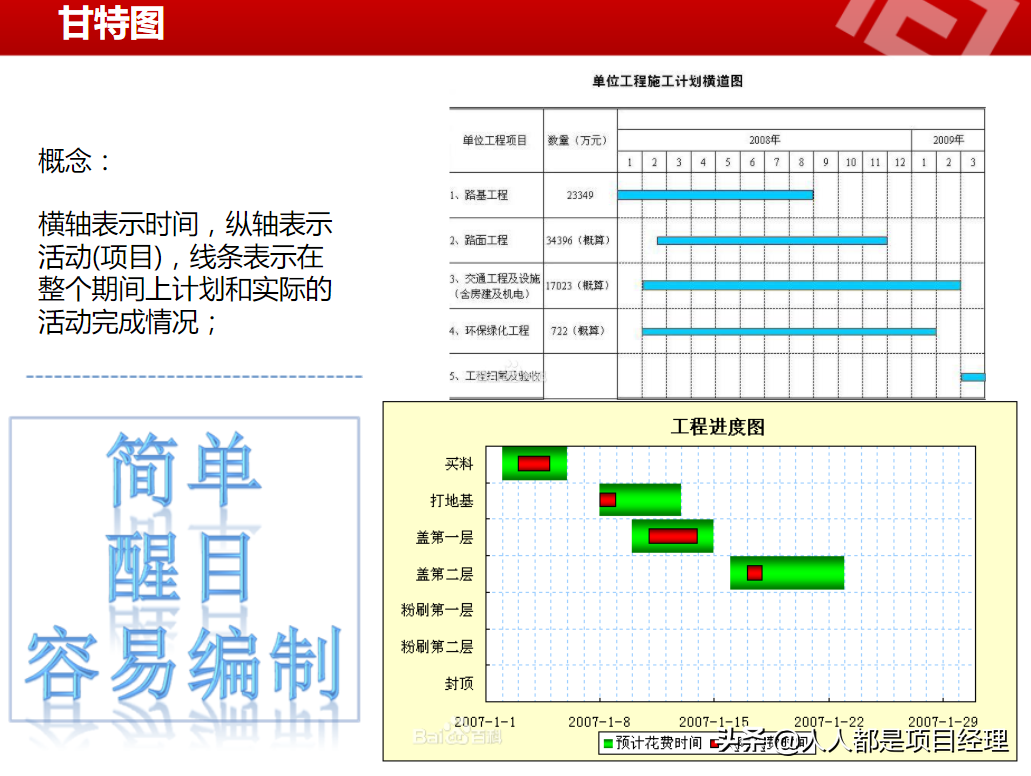Screen dimensions: 1031x776
Task: Click the axis date 2007-1-8
Action: click(599, 721)
